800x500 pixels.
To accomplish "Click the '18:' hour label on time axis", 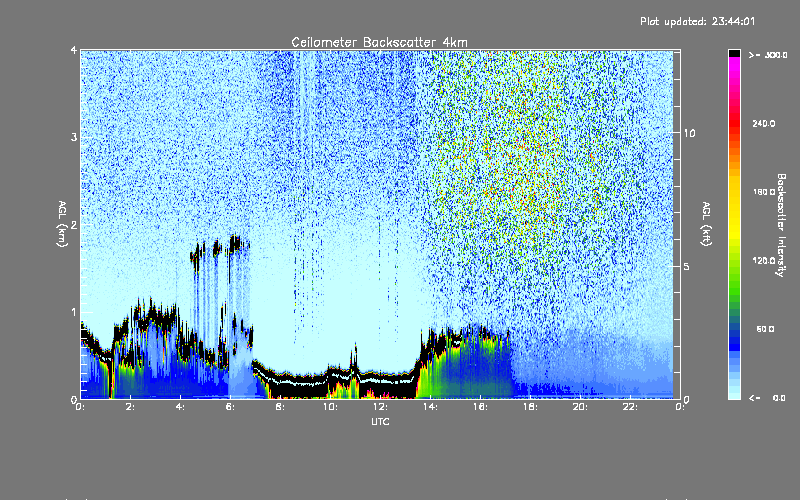I will tap(530, 407).
